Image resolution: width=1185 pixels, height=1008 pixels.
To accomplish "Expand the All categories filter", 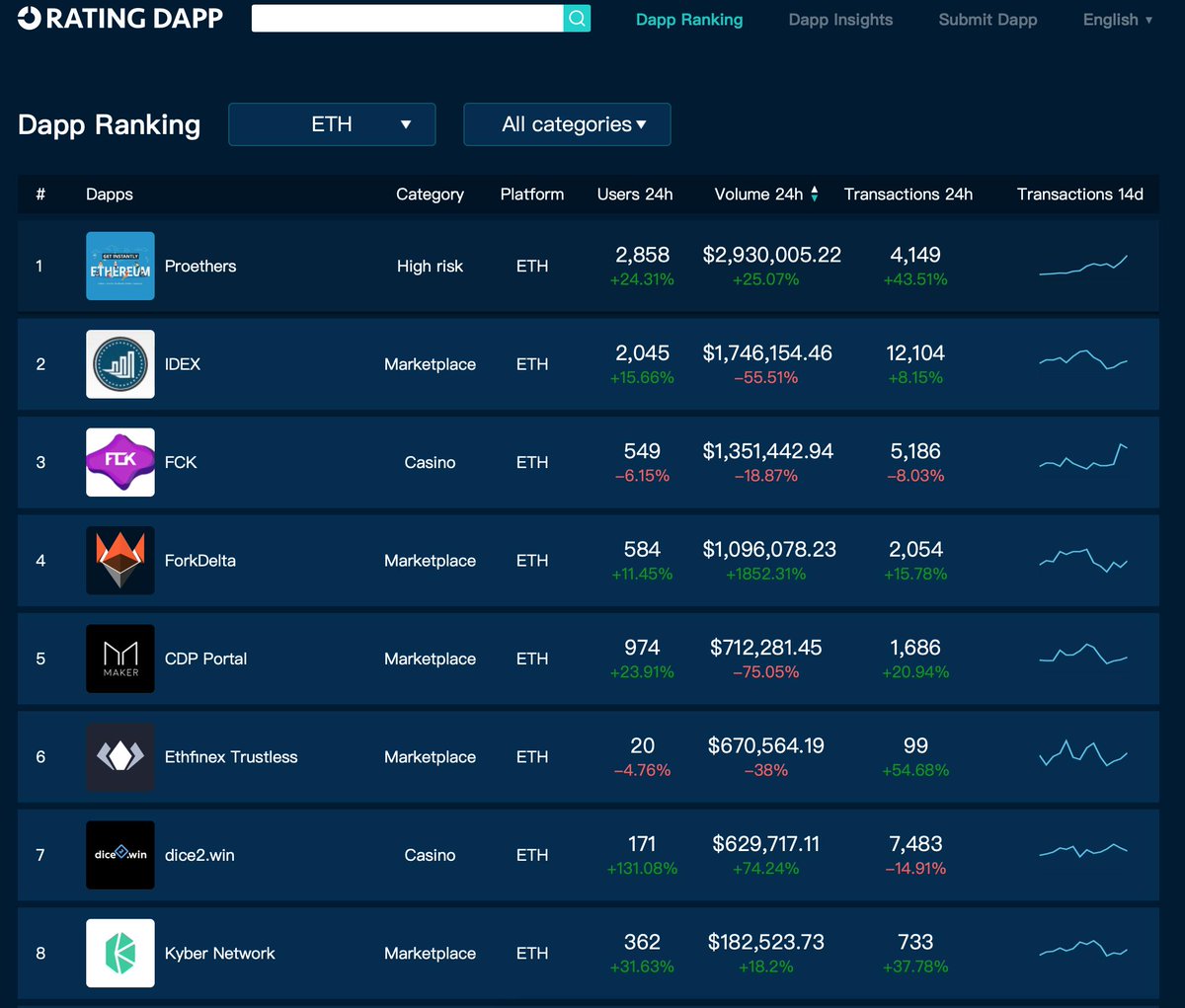I will pos(567,124).
